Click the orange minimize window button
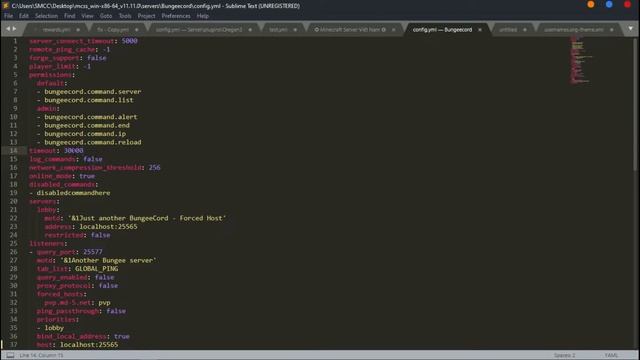 [x=591, y=5]
